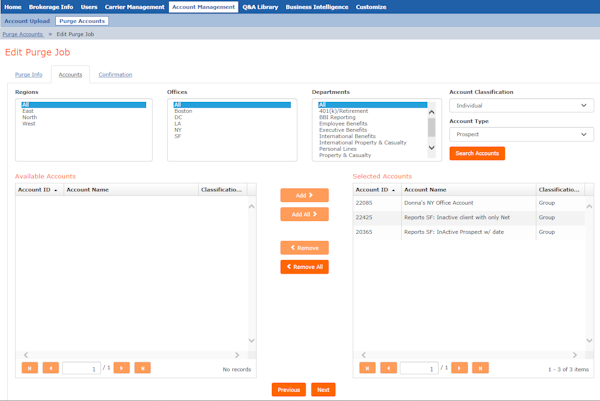This screenshot has width=600, height=401.
Task: Select account 22085 Donna's NY Office Account
Action: click(x=440, y=203)
